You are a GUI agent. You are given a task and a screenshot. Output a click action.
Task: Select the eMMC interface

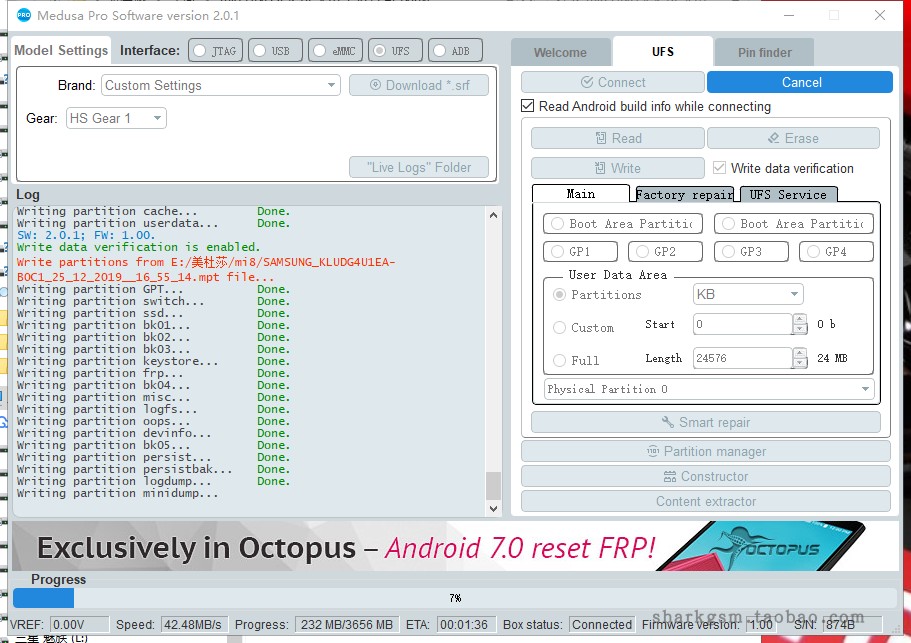[336, 51]
